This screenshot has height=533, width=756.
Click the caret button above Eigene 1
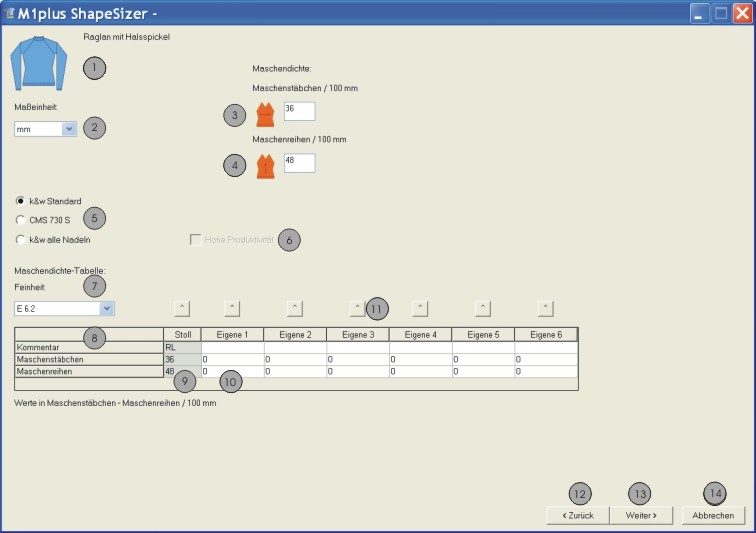tap(232, 307)
